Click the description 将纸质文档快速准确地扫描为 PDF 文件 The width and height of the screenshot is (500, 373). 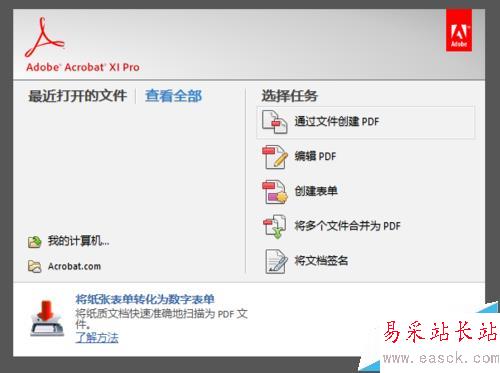point(162,319)
